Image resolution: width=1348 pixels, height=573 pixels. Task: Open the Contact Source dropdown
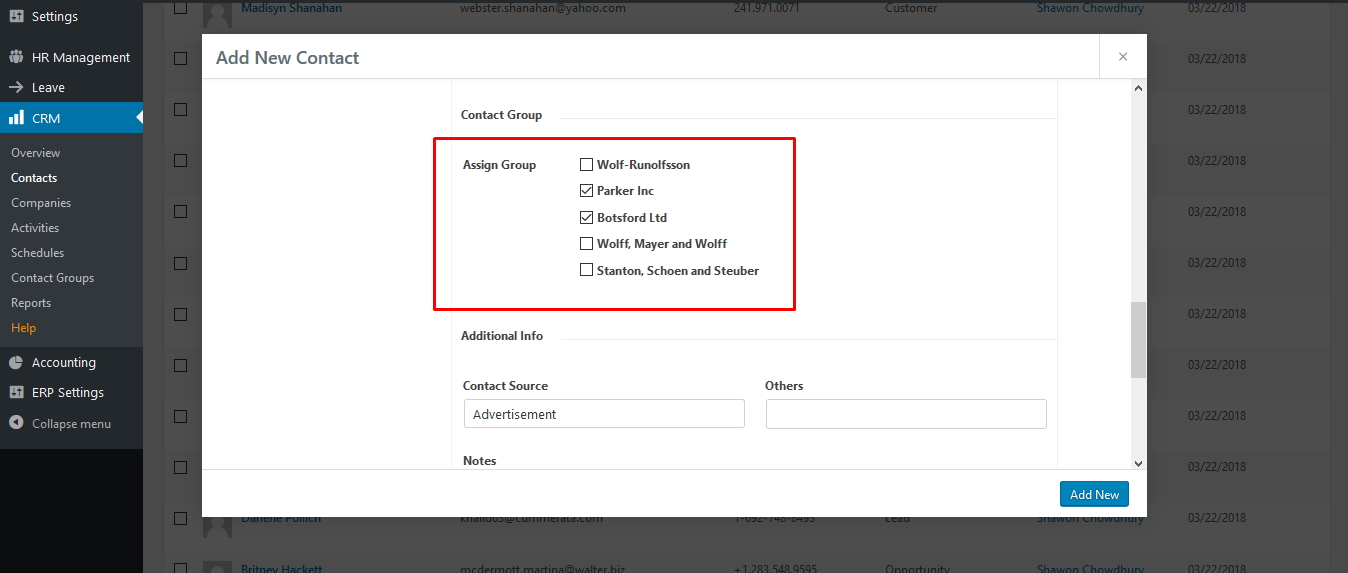[x=604, y=414]
